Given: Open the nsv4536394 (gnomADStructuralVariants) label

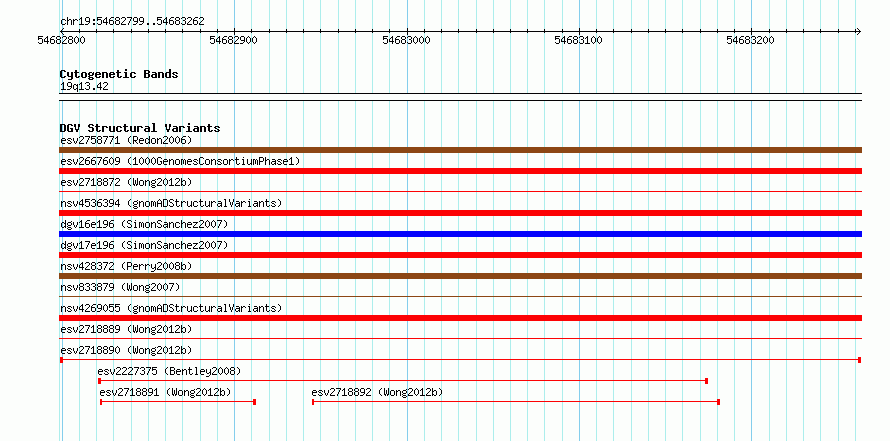Looking at the screenshot, I should pos(171,203).
